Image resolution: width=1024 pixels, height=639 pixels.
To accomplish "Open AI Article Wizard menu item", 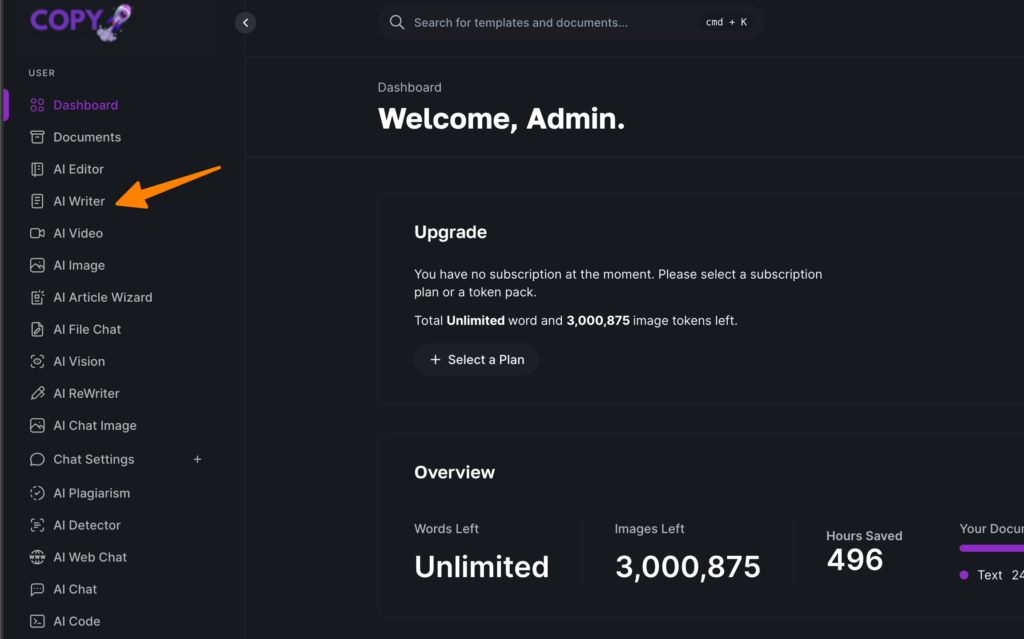I will [x=102, y=297].
